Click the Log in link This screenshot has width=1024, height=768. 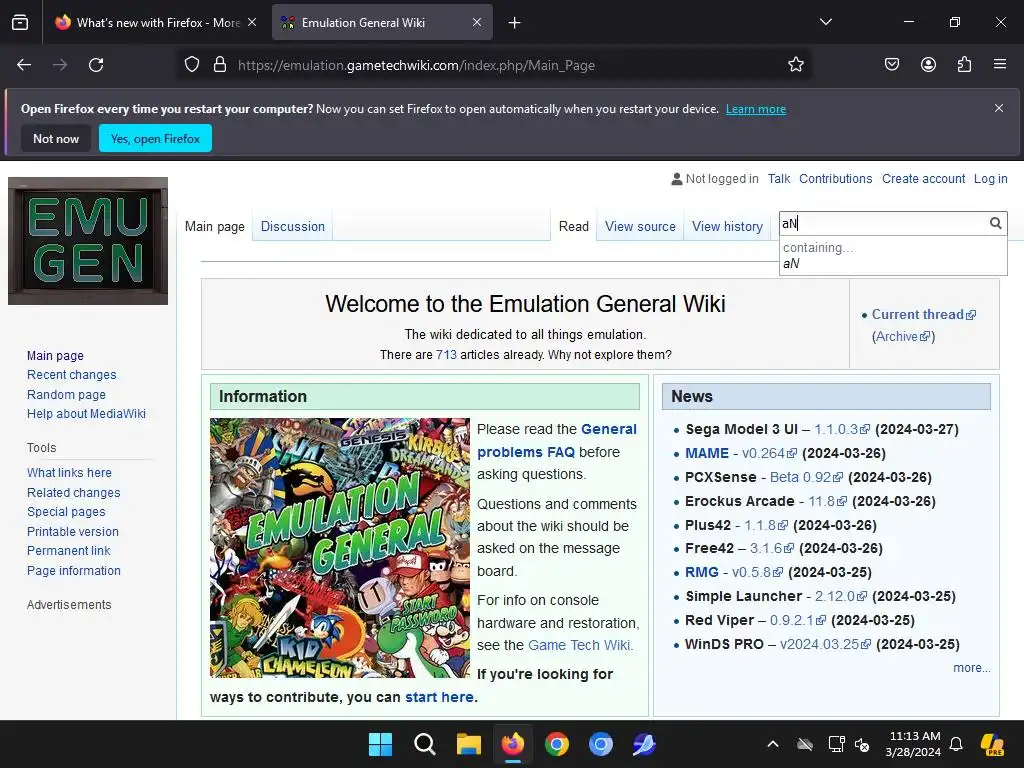click(x=990, y=179)
